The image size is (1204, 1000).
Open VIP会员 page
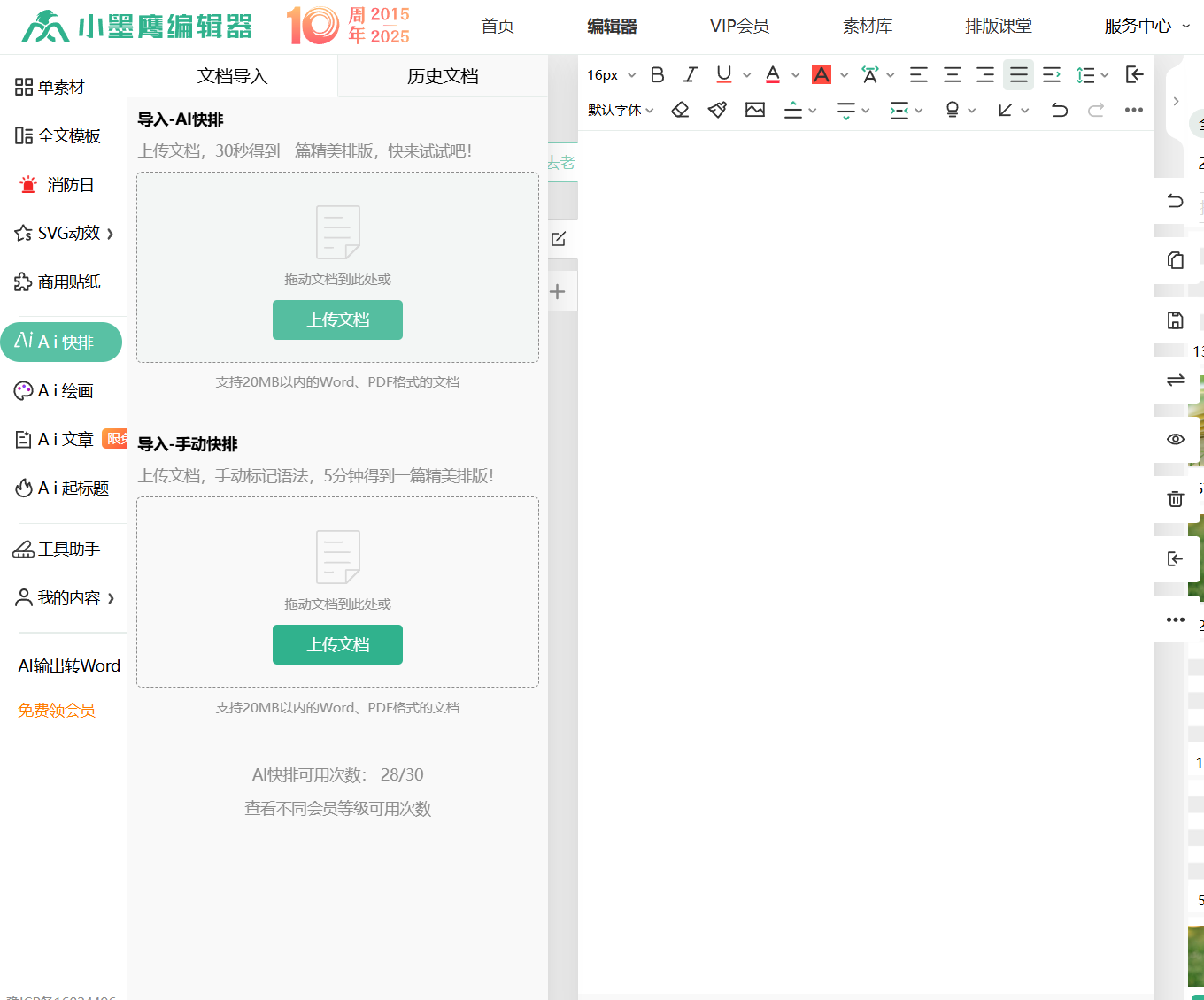click(739, 27)
